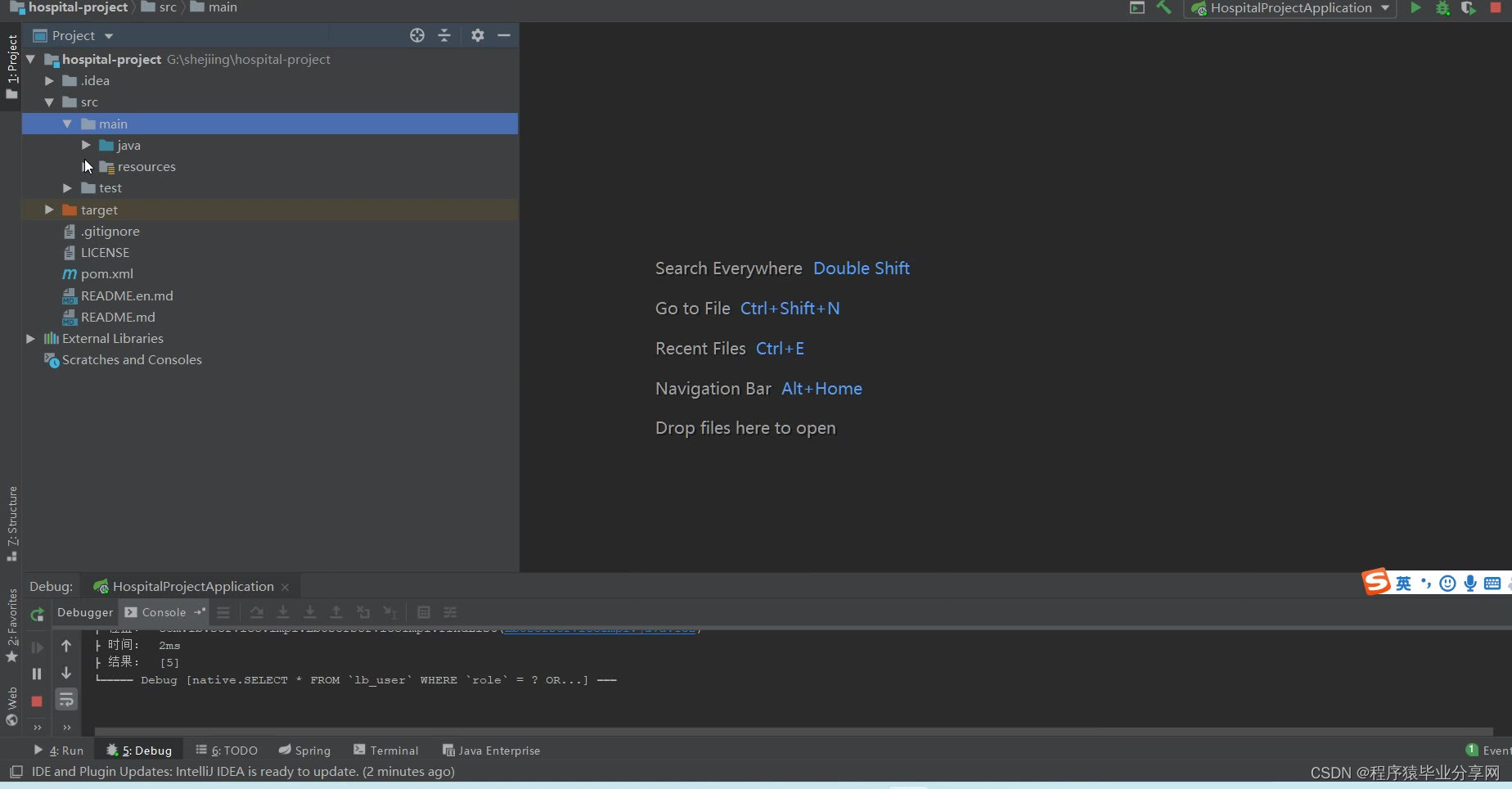Click the Run Anything icon in top toolbar
This screenshot has width=1512, height=789.
(x=1137, y=7)
